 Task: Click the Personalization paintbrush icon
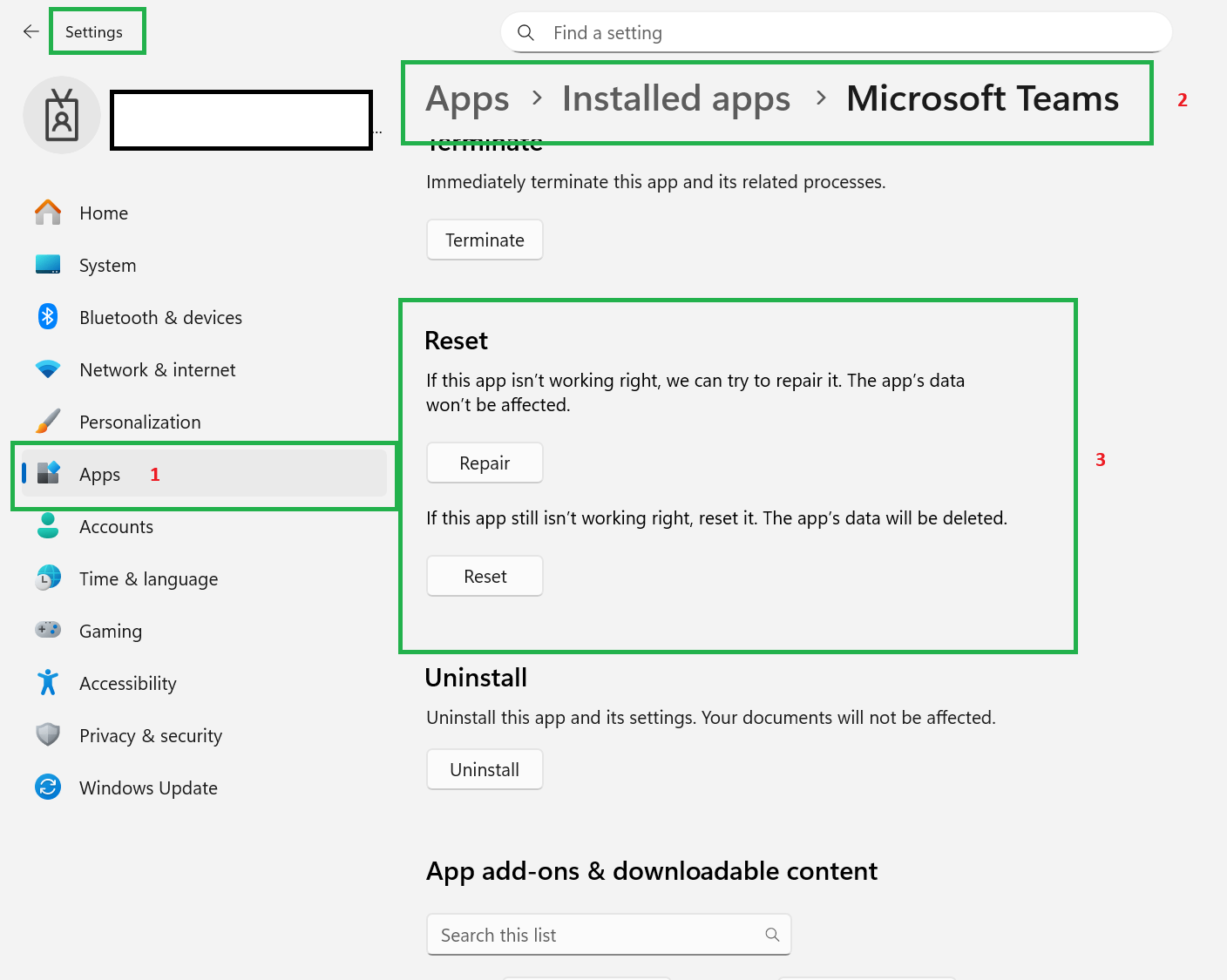[x=48, y=422]
